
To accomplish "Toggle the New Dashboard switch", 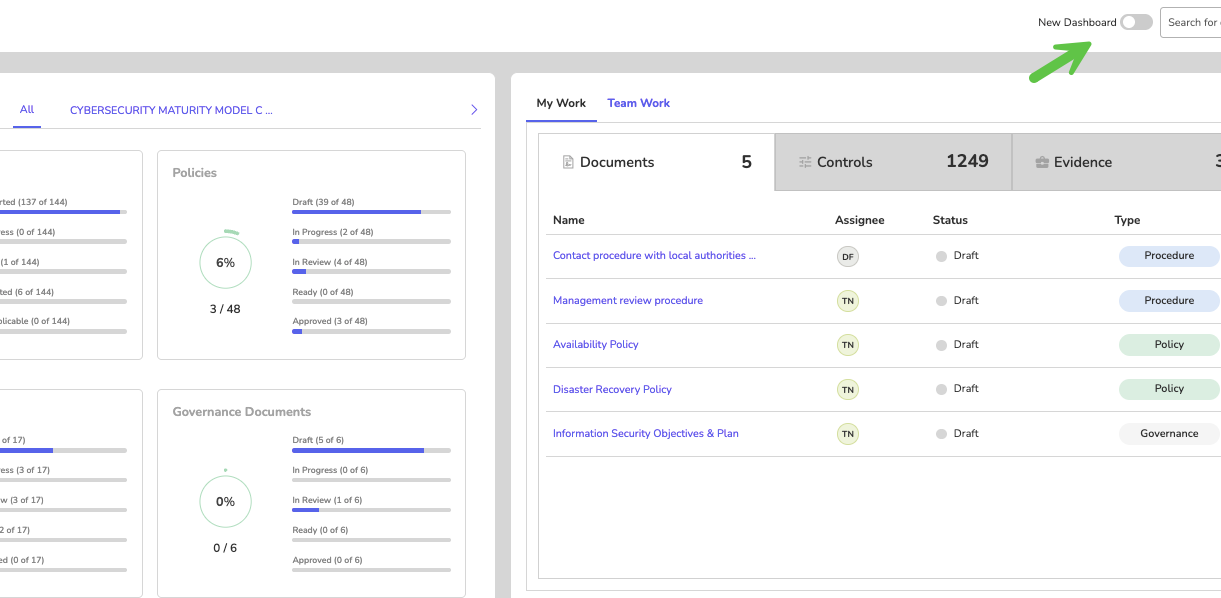I will pos(1136,22).
